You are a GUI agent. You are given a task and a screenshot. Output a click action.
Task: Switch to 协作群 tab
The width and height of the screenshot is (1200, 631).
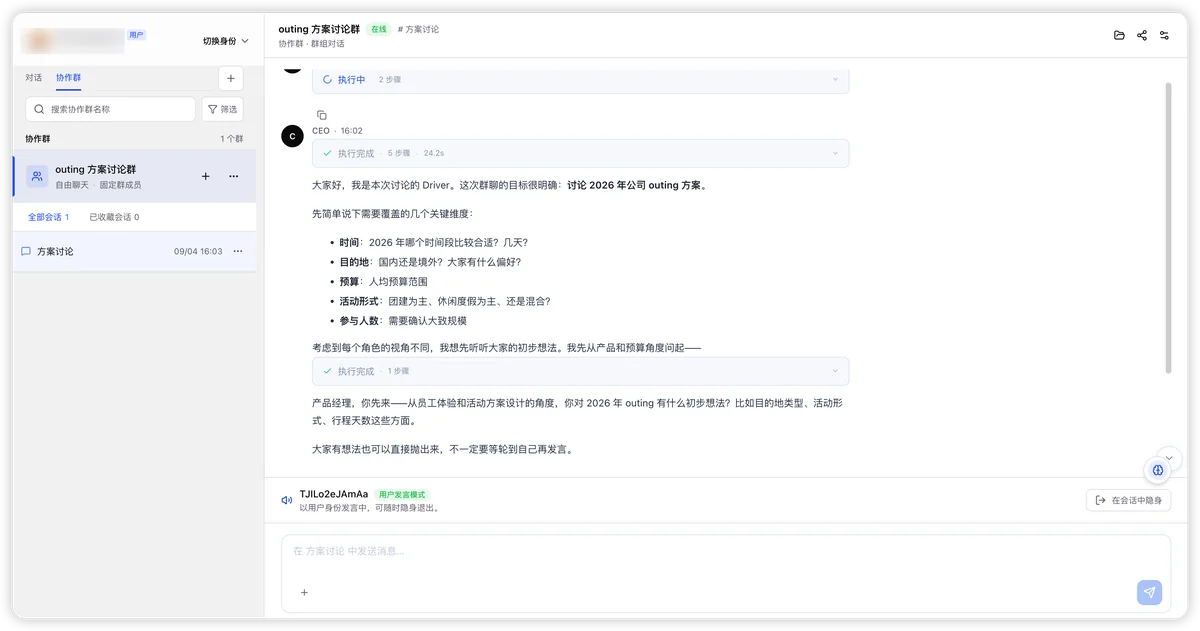[x=69, y=78]
